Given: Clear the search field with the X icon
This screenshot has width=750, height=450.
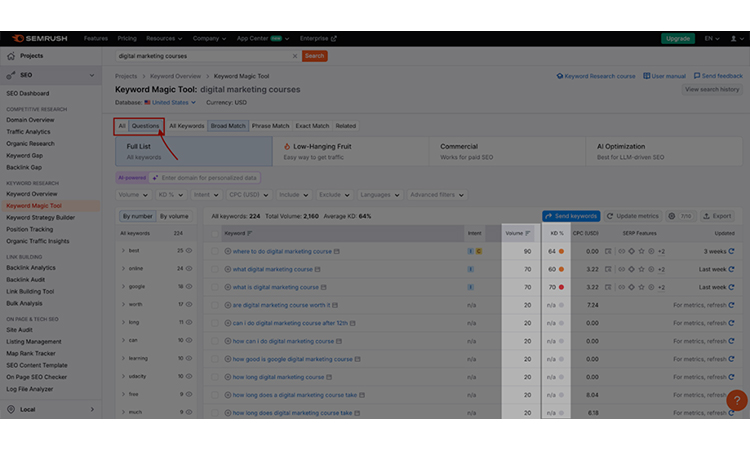Looking at the screenshot, I should (x=295, y=56).
